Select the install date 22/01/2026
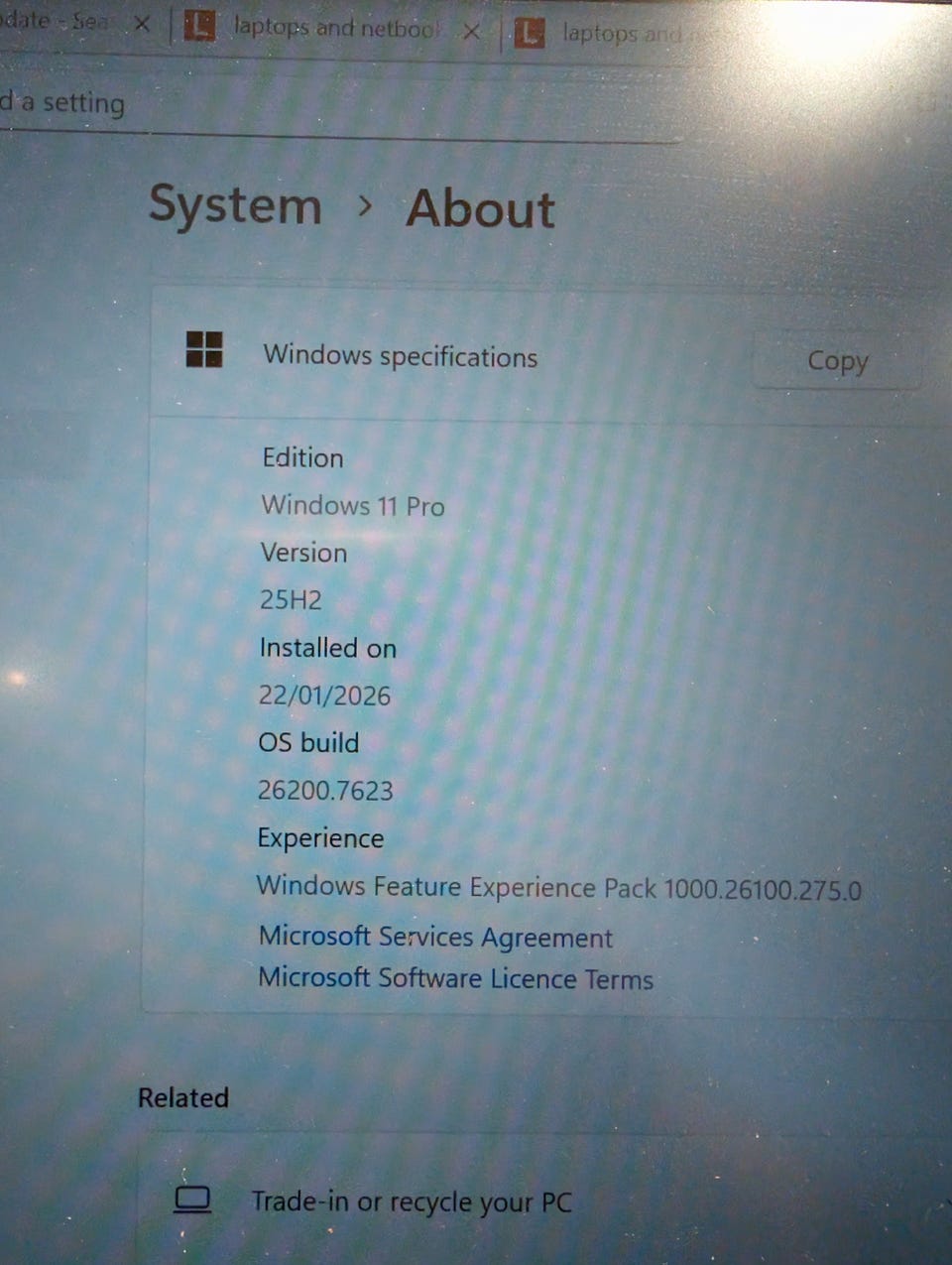Viewport: 952px width, 1265px height. pos(324,695)
